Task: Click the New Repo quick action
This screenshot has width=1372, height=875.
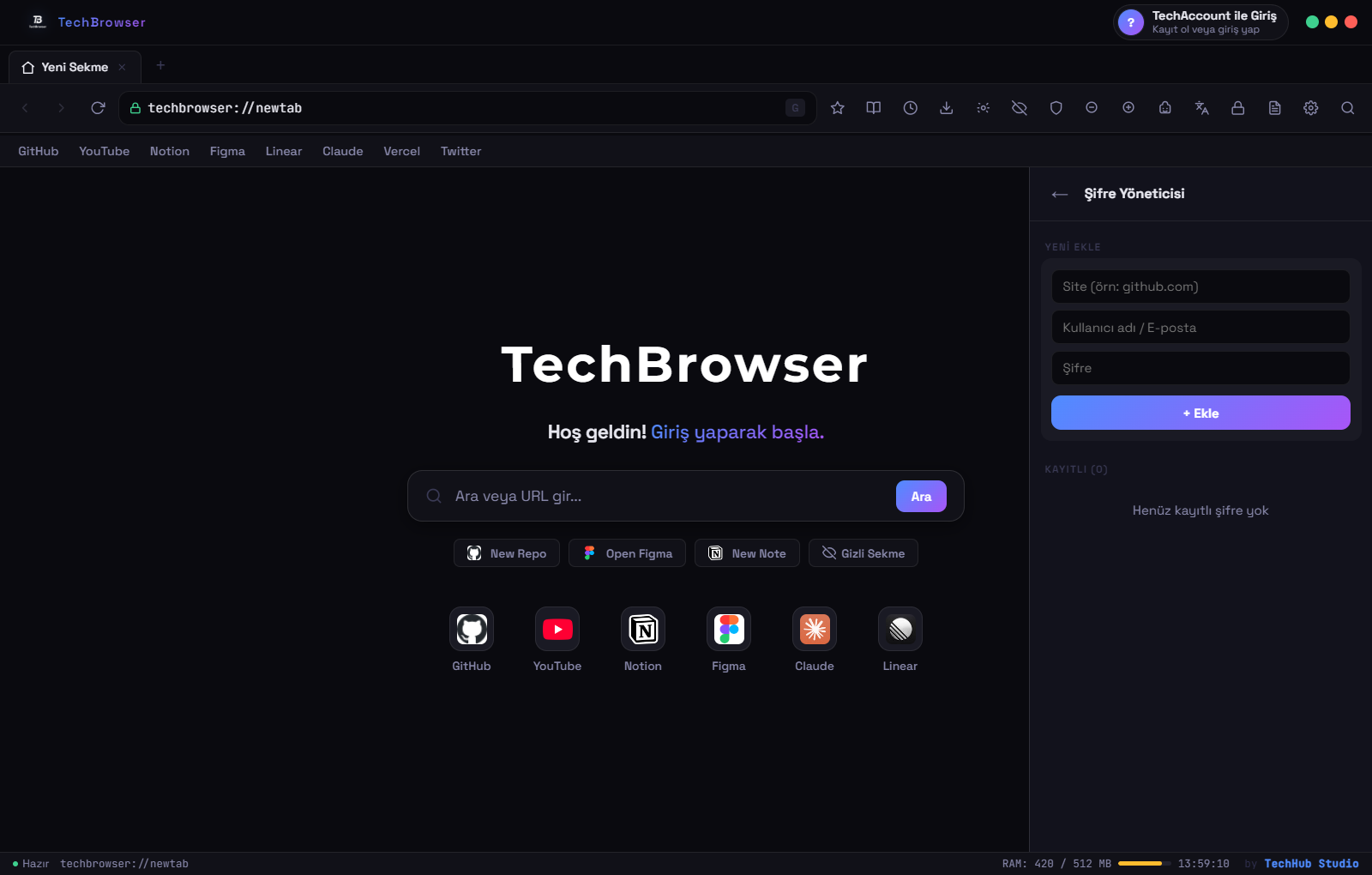Action: coord(507,553)
